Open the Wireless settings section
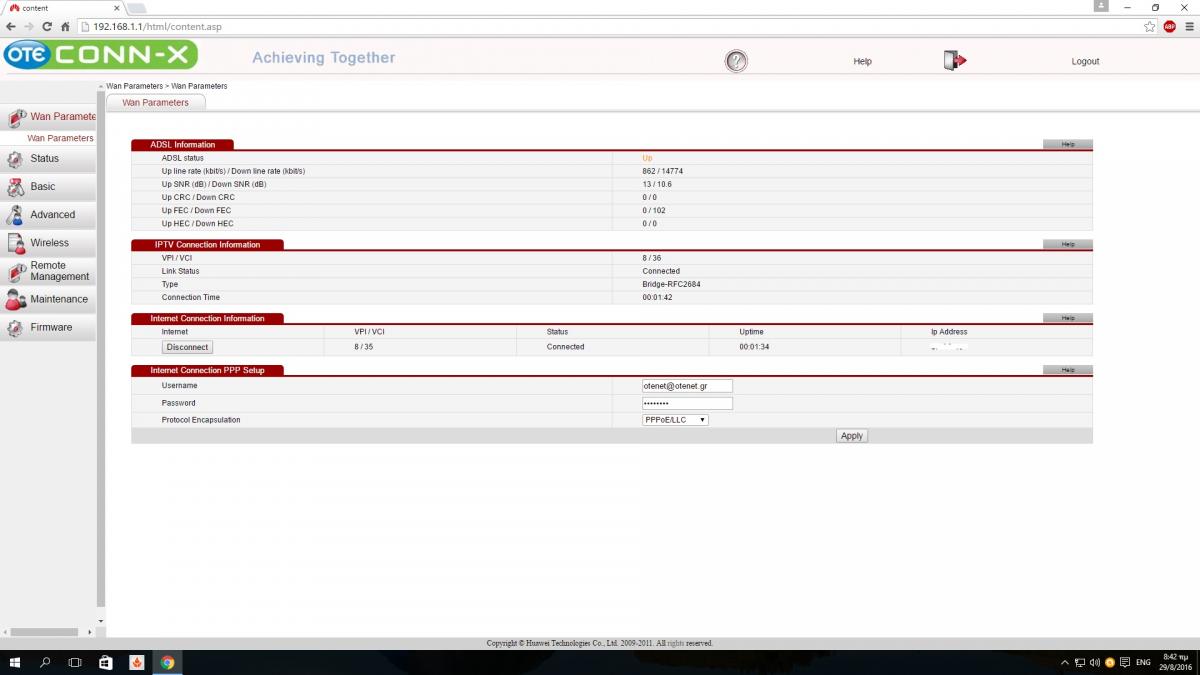 [49, 243]
